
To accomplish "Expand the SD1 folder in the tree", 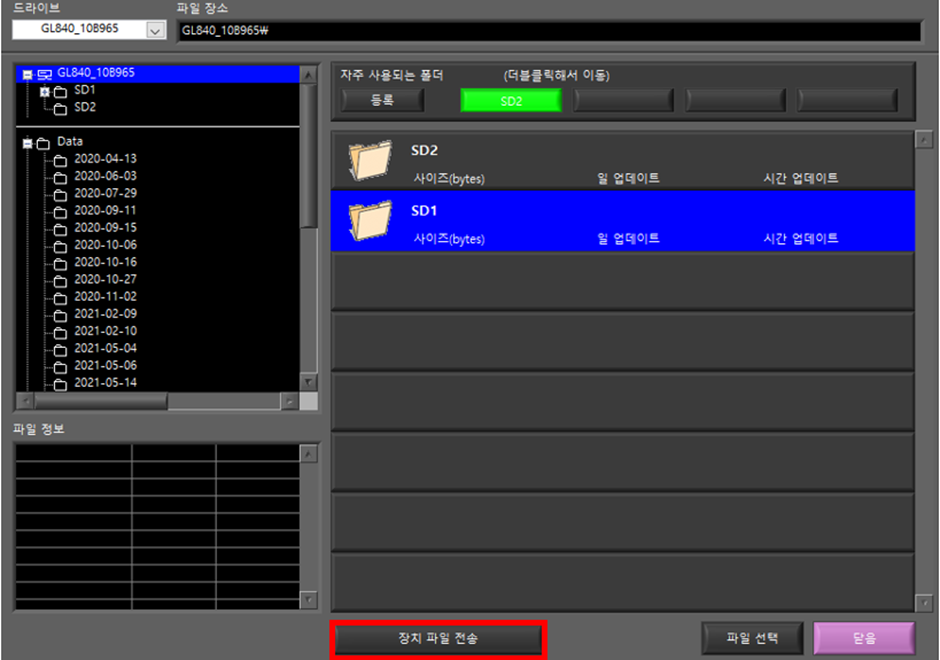I will coord(44,92).
